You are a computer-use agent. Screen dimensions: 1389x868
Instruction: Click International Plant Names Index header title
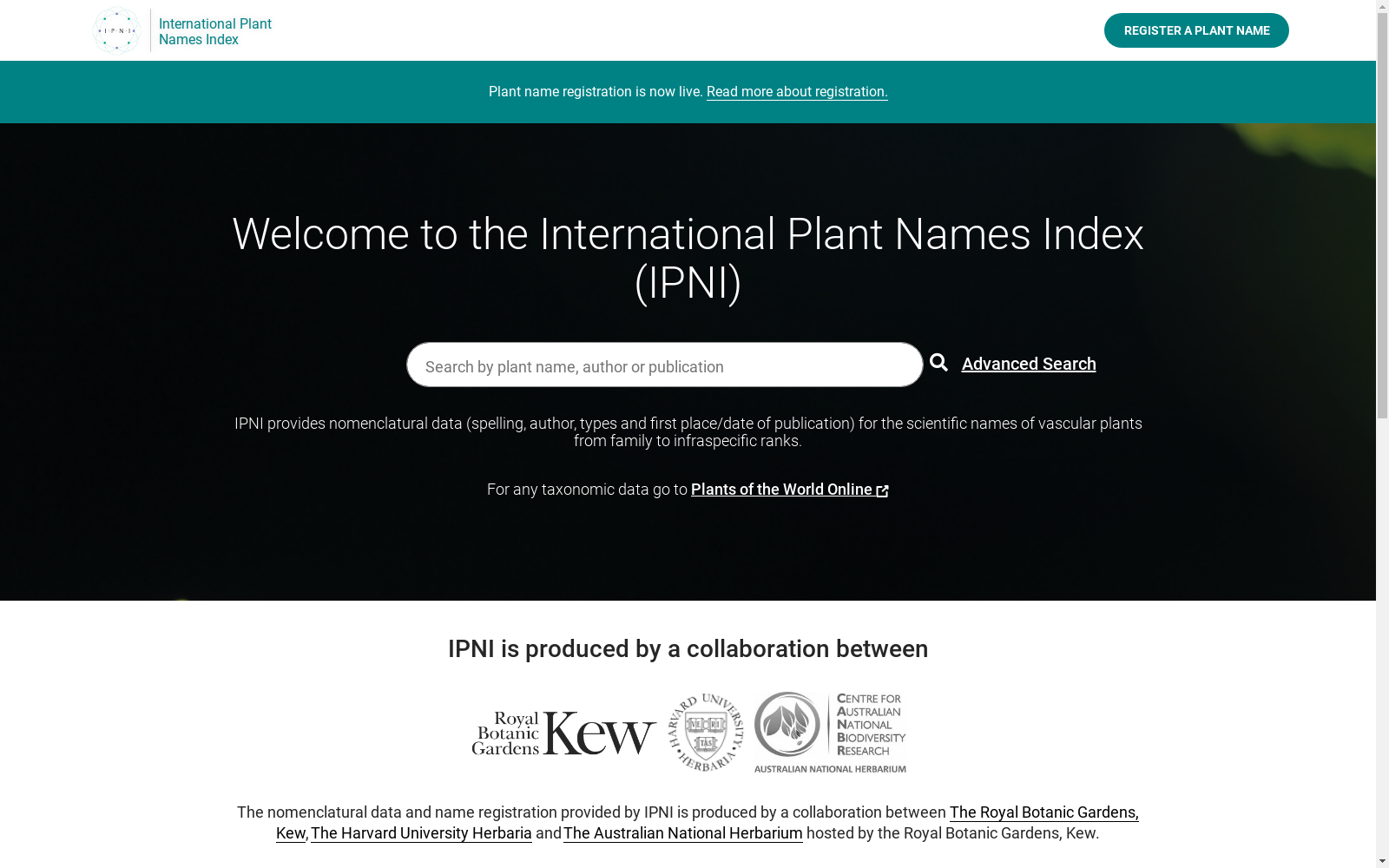[215, 31]
